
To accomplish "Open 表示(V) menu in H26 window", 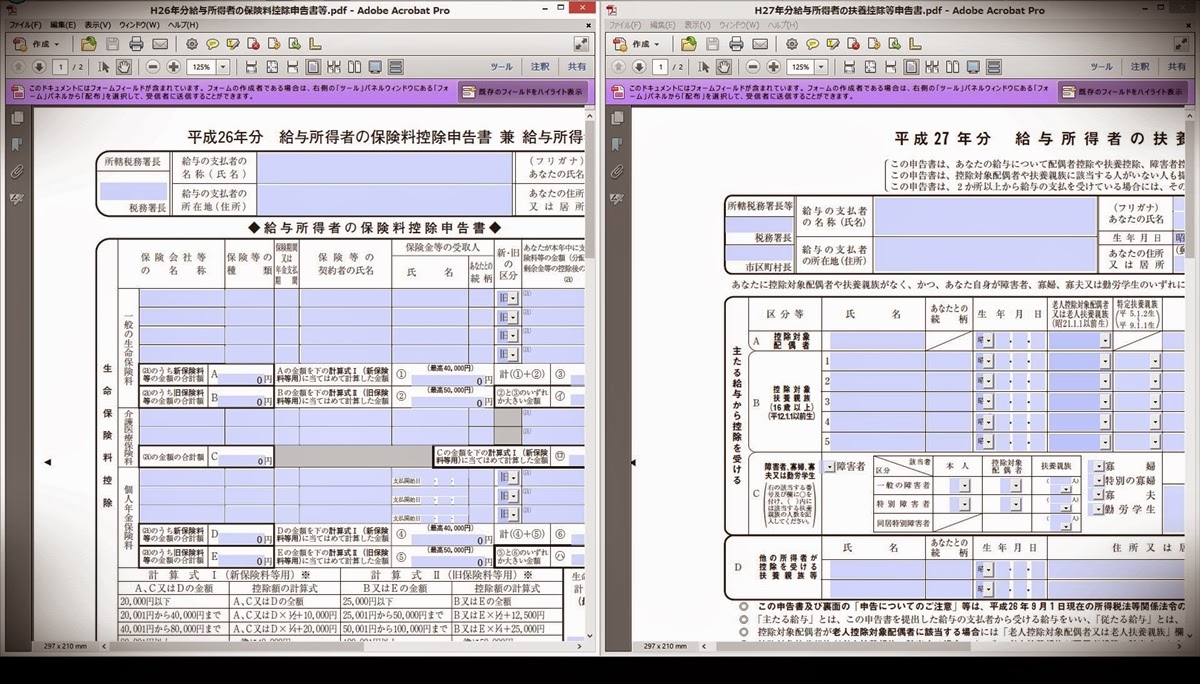I will point(98,23).
